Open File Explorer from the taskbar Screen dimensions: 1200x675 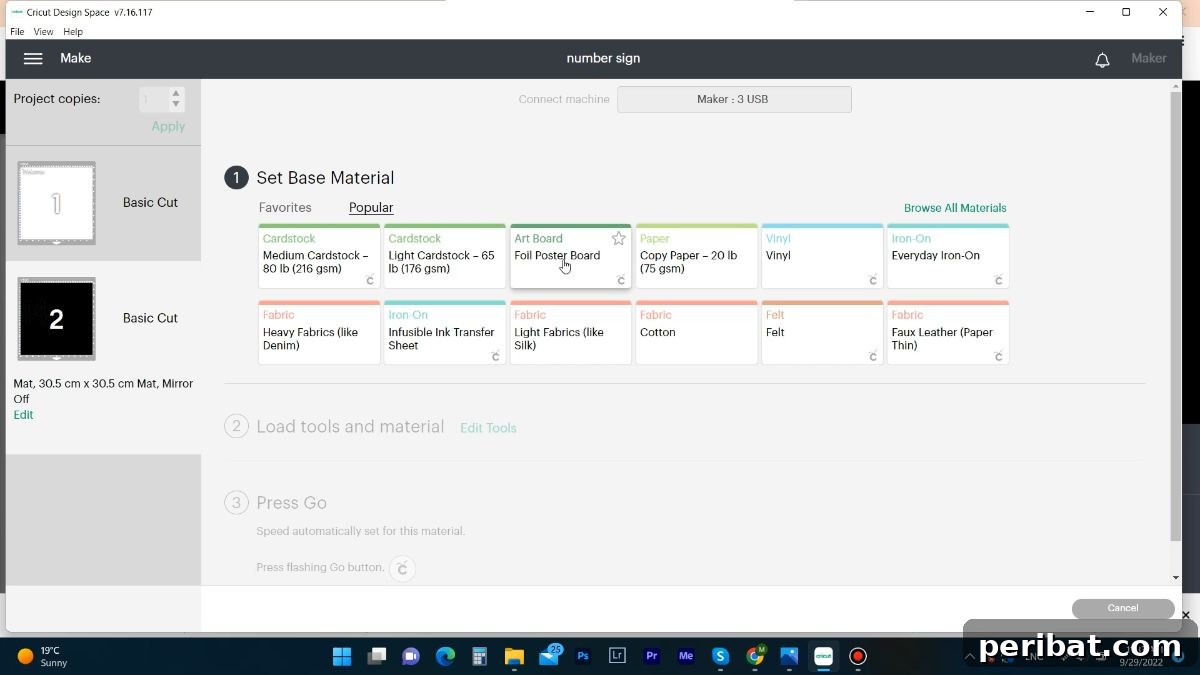tap(514, 656)
